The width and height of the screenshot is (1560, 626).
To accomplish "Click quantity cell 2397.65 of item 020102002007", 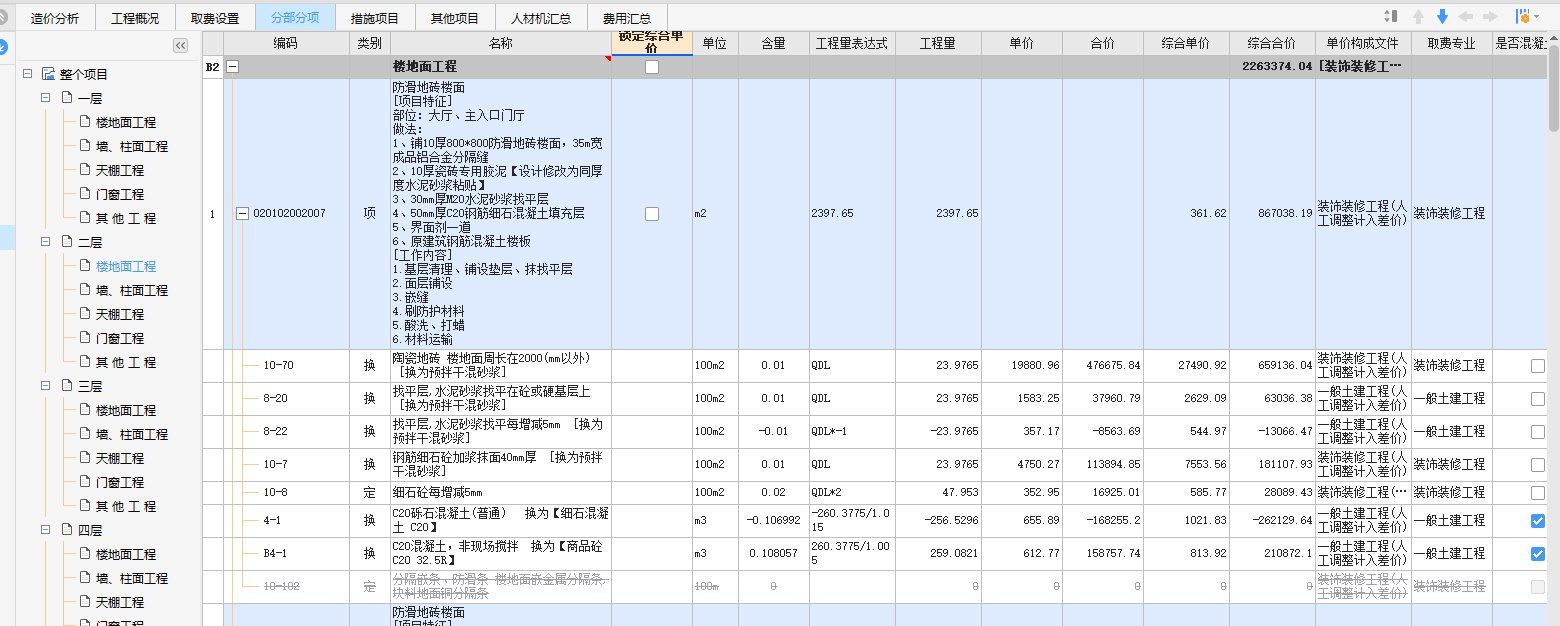I will pyautogui.click(x=938, y=213).
